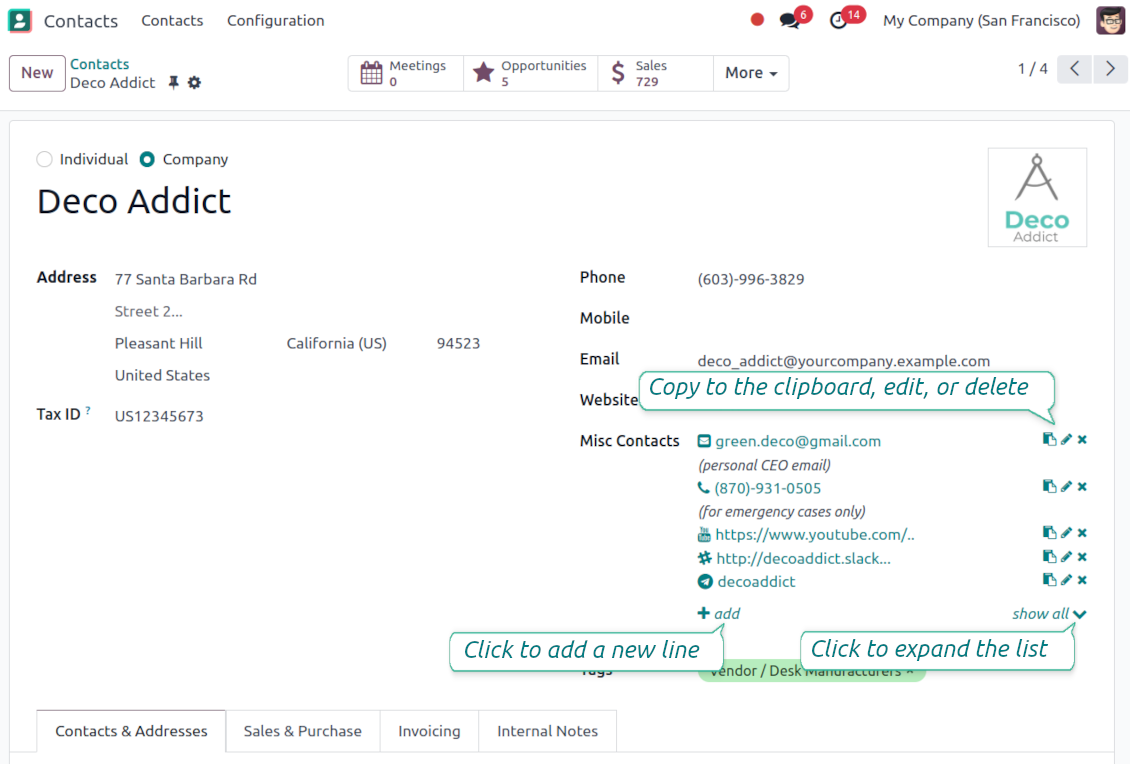This screenshot has width=1130, height=764.
Task: Open the More dropdown
Action: [751, 73]
